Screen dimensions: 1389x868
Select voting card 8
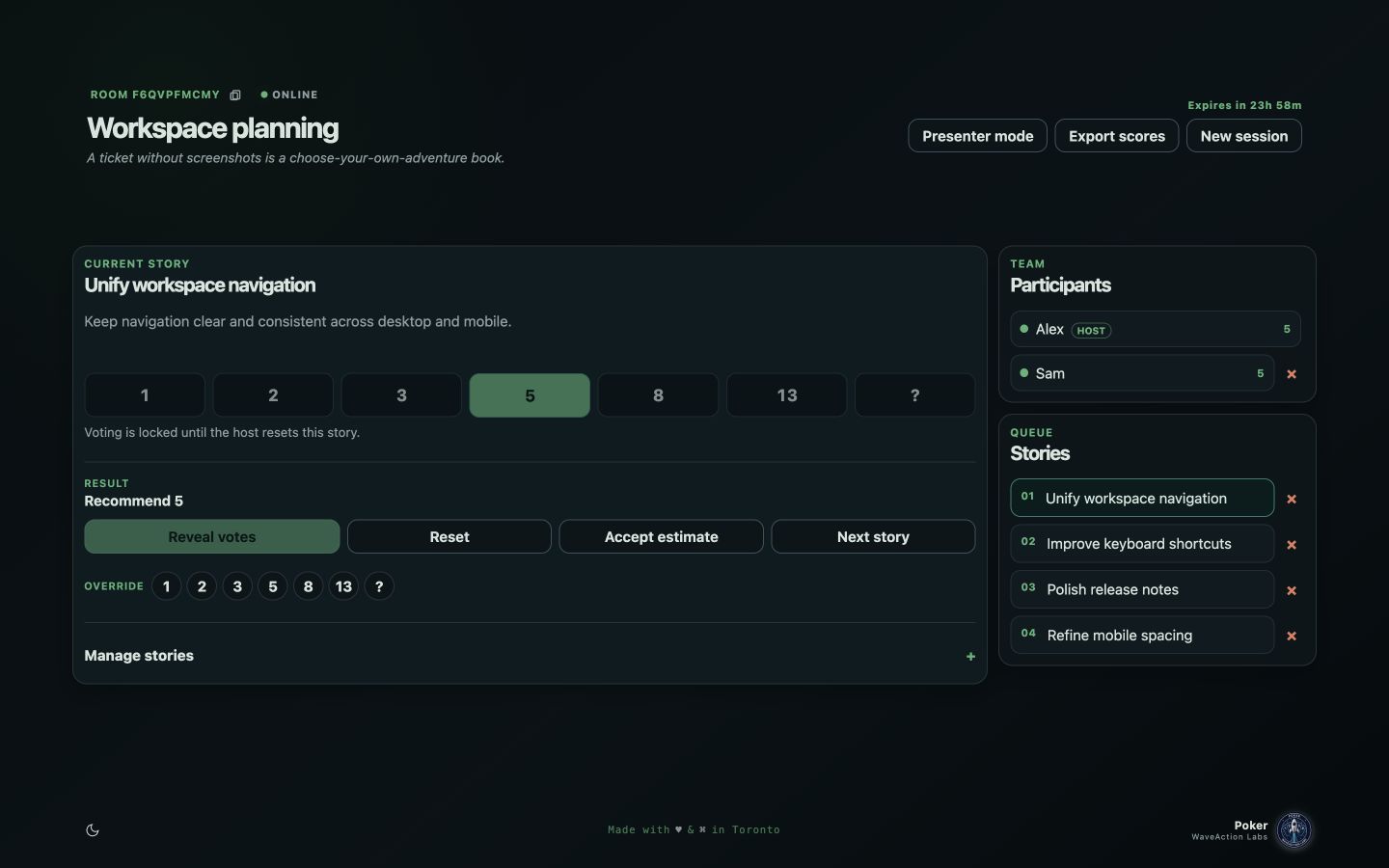[658, 395]
